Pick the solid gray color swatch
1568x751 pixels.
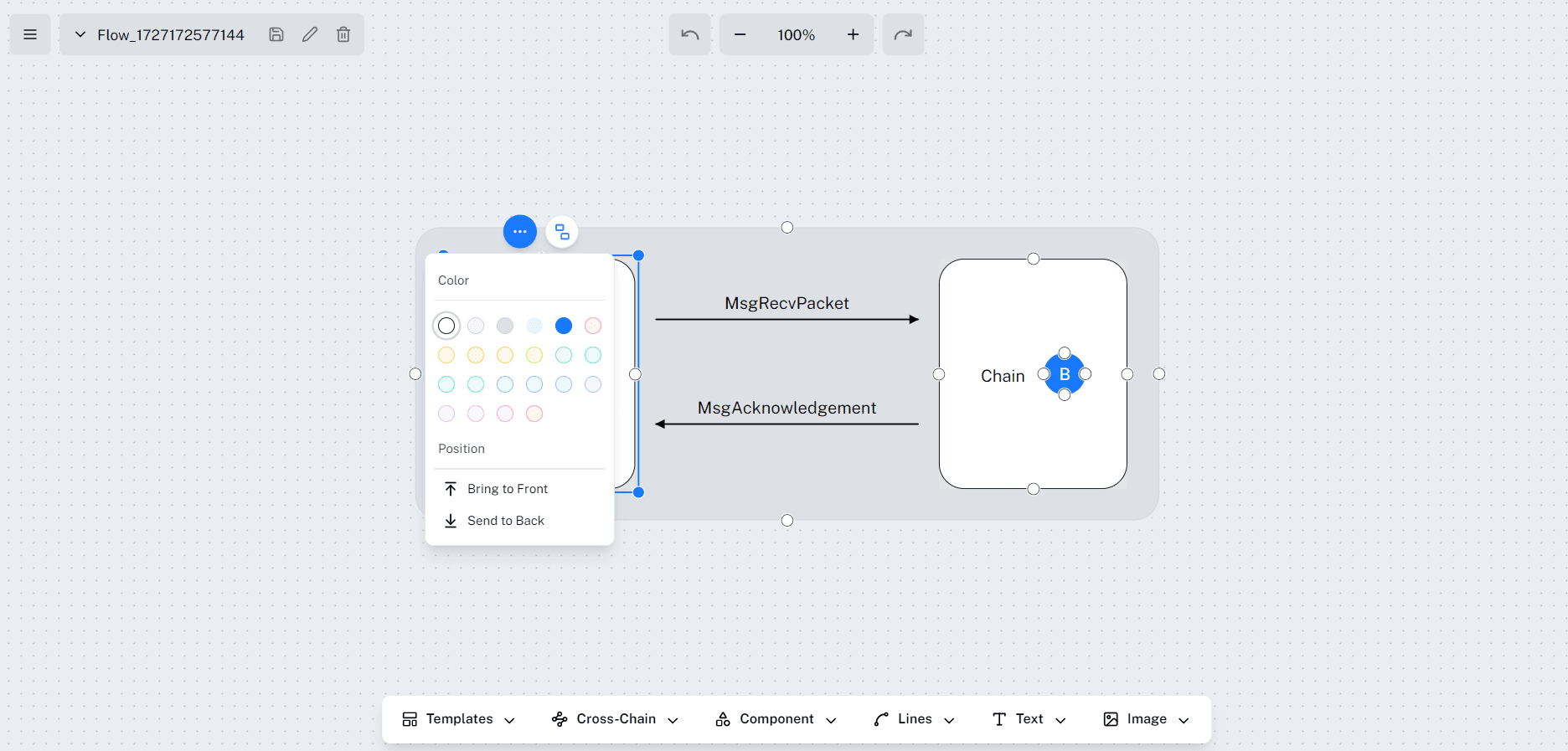(505, 326)
